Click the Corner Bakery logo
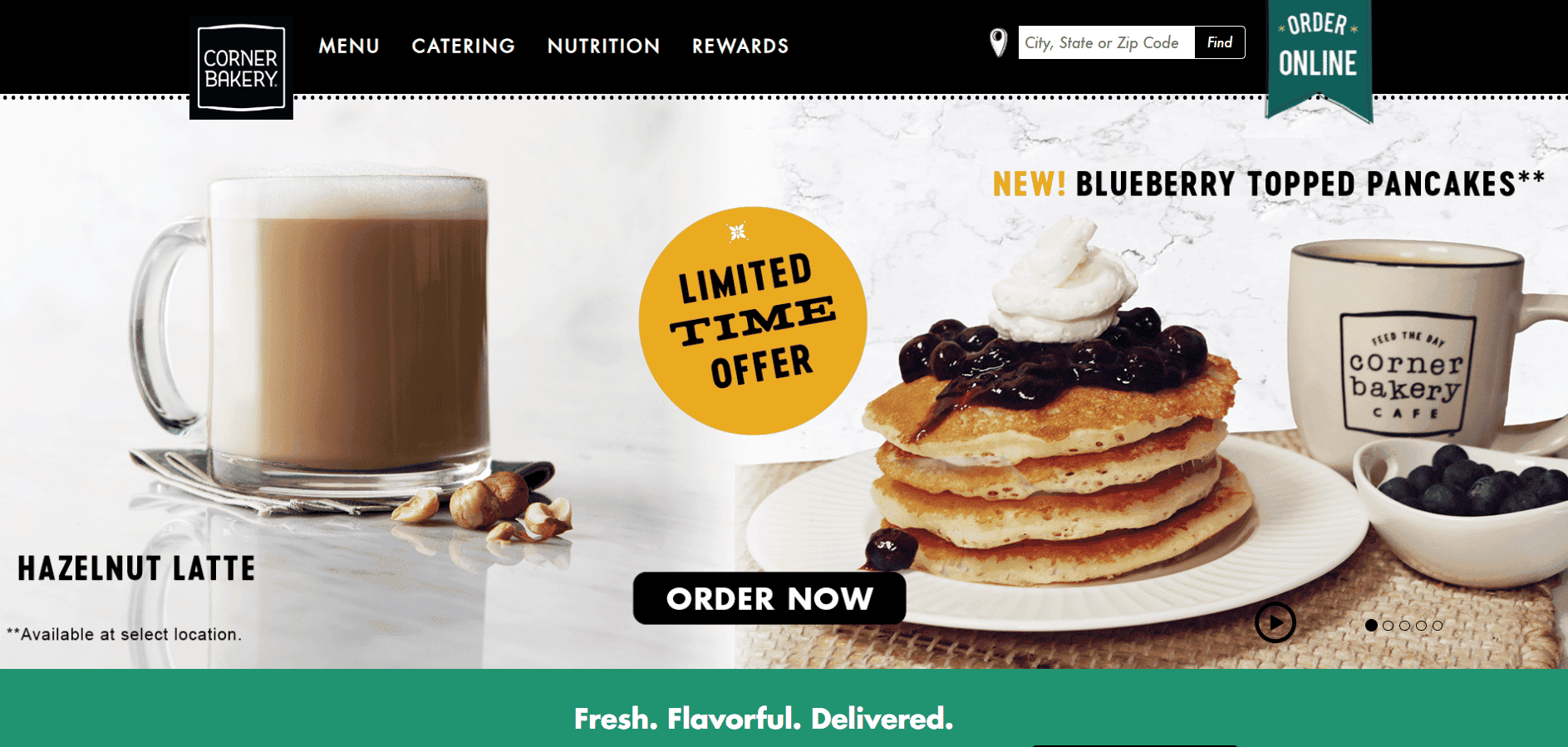Screen dimensions: 1568x747 point(241,68)
